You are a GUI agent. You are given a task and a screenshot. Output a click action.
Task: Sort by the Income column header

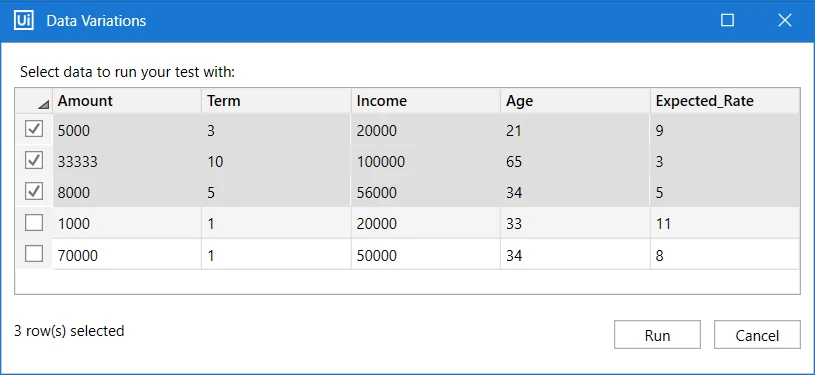[426, 101]
